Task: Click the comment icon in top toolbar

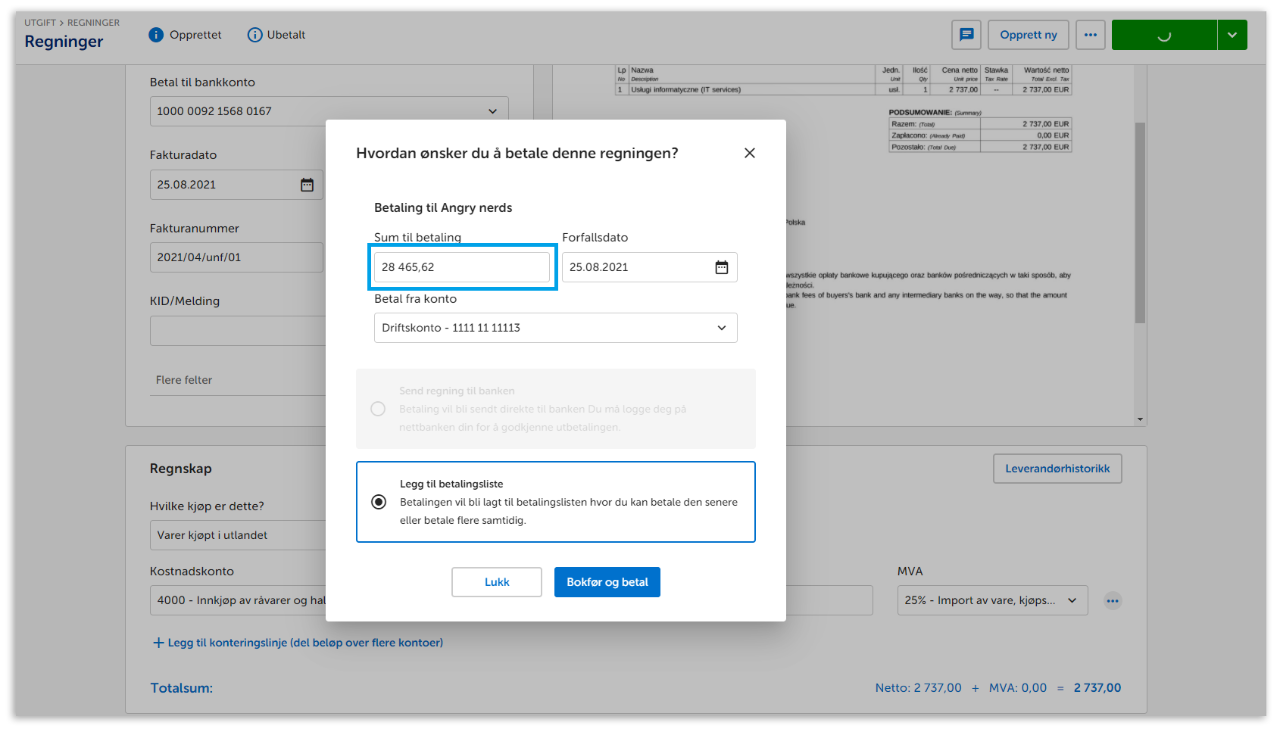Action: (966, 34)
